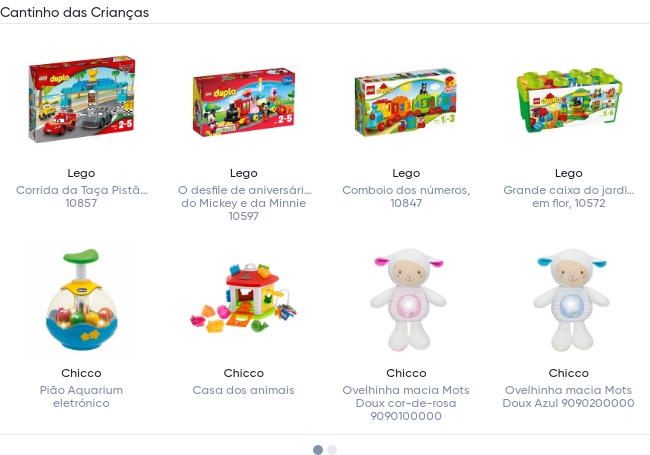Open the Lego Corrida da Taça Pistão image
Viewport: 650px width, 455px height.
click(81, 99)
